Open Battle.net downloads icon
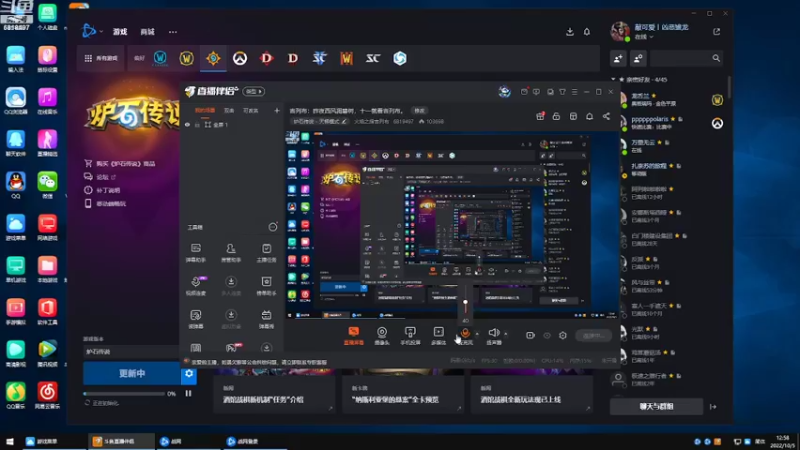Screen dimensions: 800x450 click(x=570, y=32)
